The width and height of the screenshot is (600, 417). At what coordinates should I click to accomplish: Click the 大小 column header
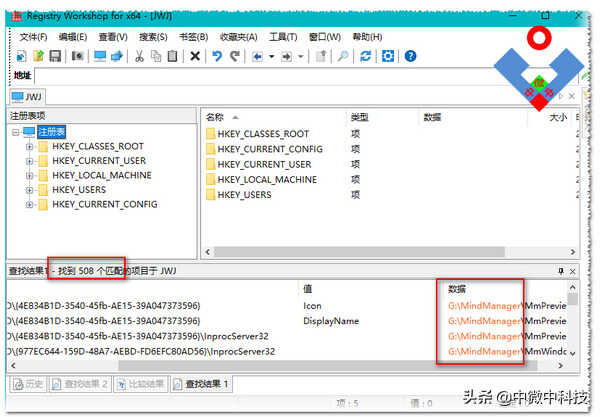(551, 117)
